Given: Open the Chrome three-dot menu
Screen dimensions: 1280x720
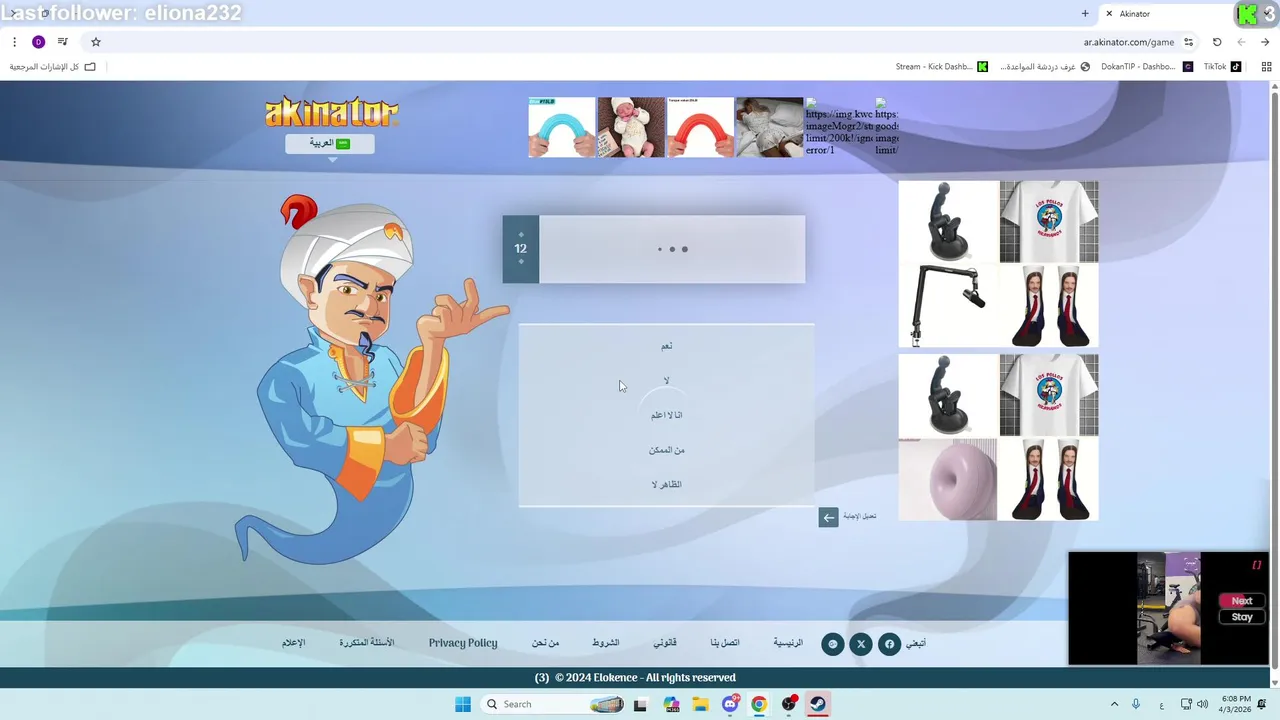Looking at the screenshot, I should point(14,42).
